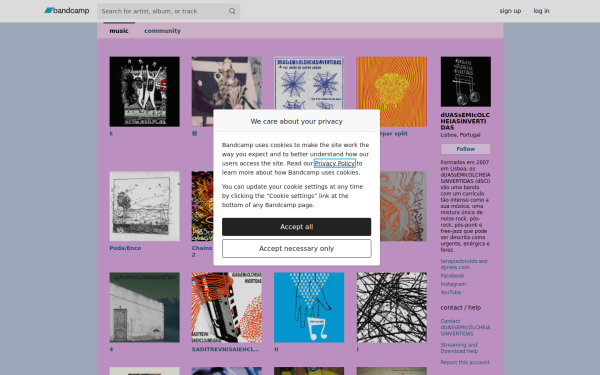Click album title II
Viewport: 600px width, 375px height.
click(x=276, y=349)
